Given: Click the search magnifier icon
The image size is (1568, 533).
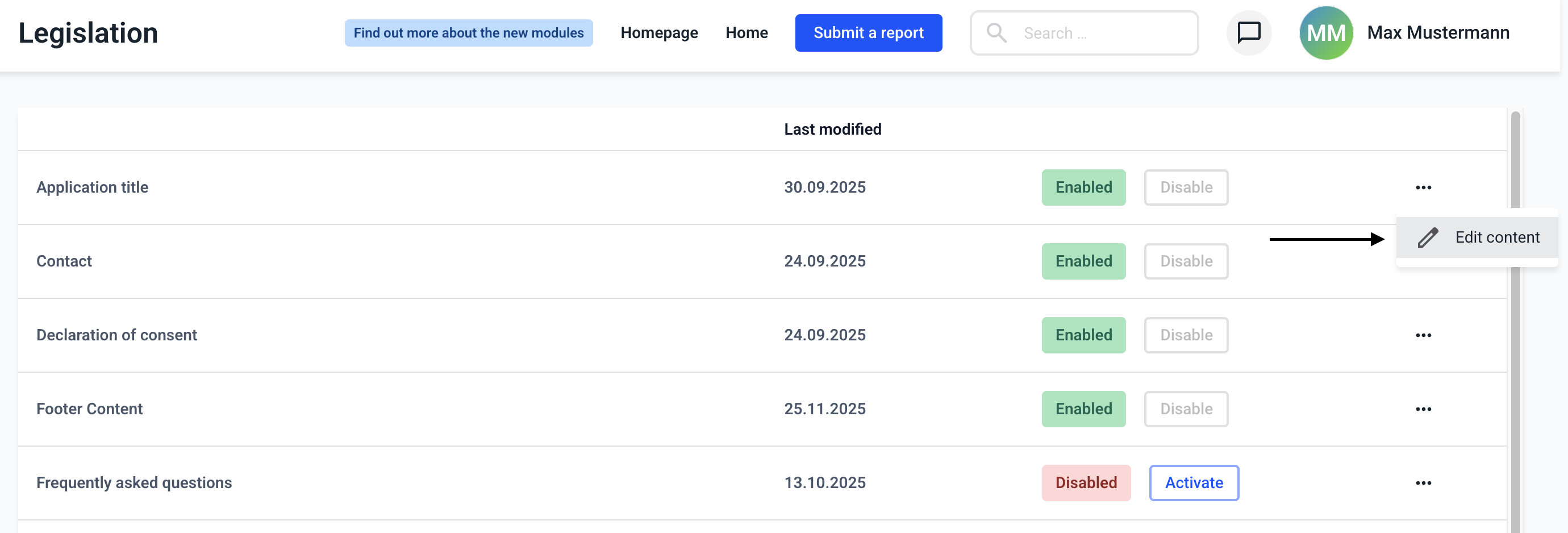Looking at the screenshot, I should (996, 33).
